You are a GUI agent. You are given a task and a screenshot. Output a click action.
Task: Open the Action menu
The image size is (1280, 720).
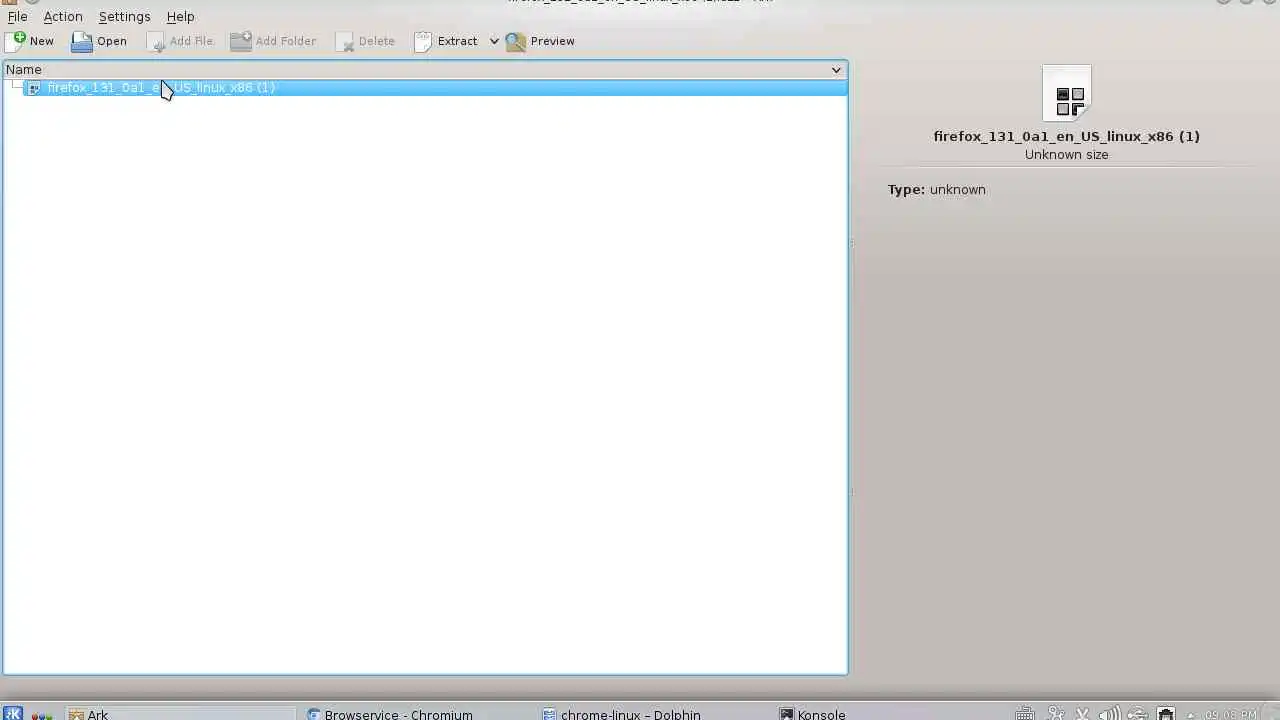coord(63,17)
